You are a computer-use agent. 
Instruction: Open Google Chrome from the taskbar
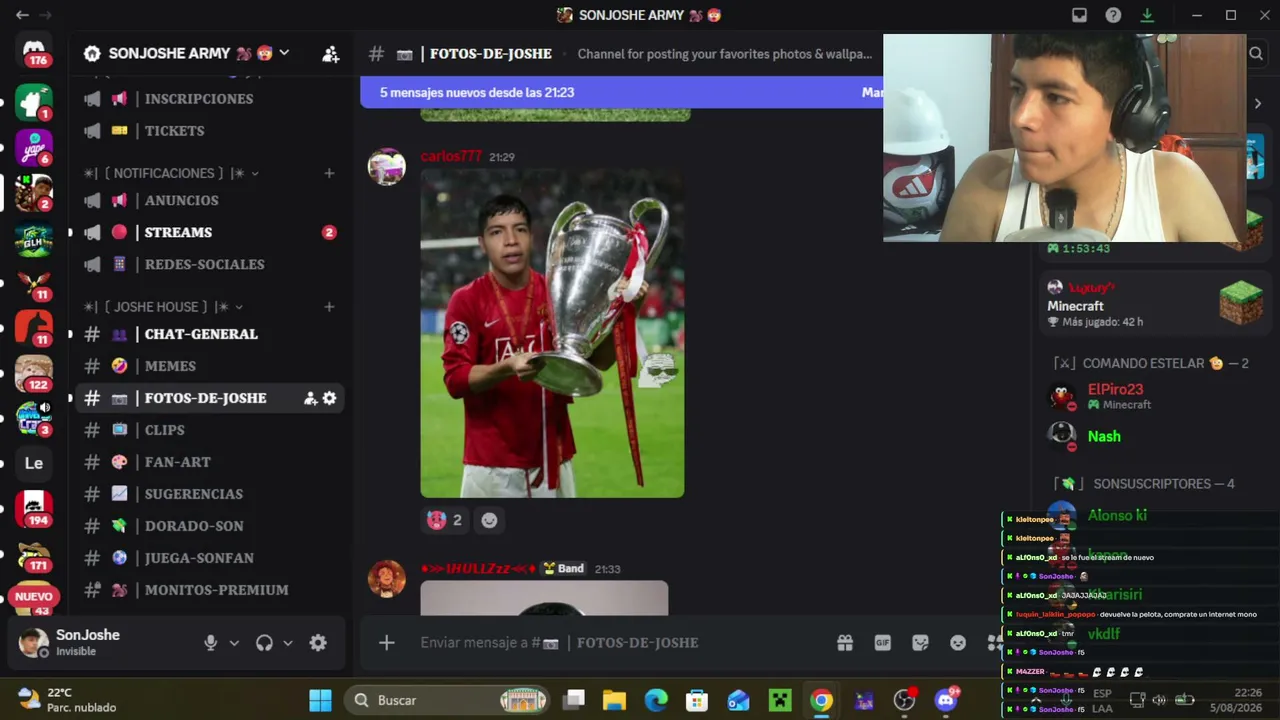click(x=821, y=700)
